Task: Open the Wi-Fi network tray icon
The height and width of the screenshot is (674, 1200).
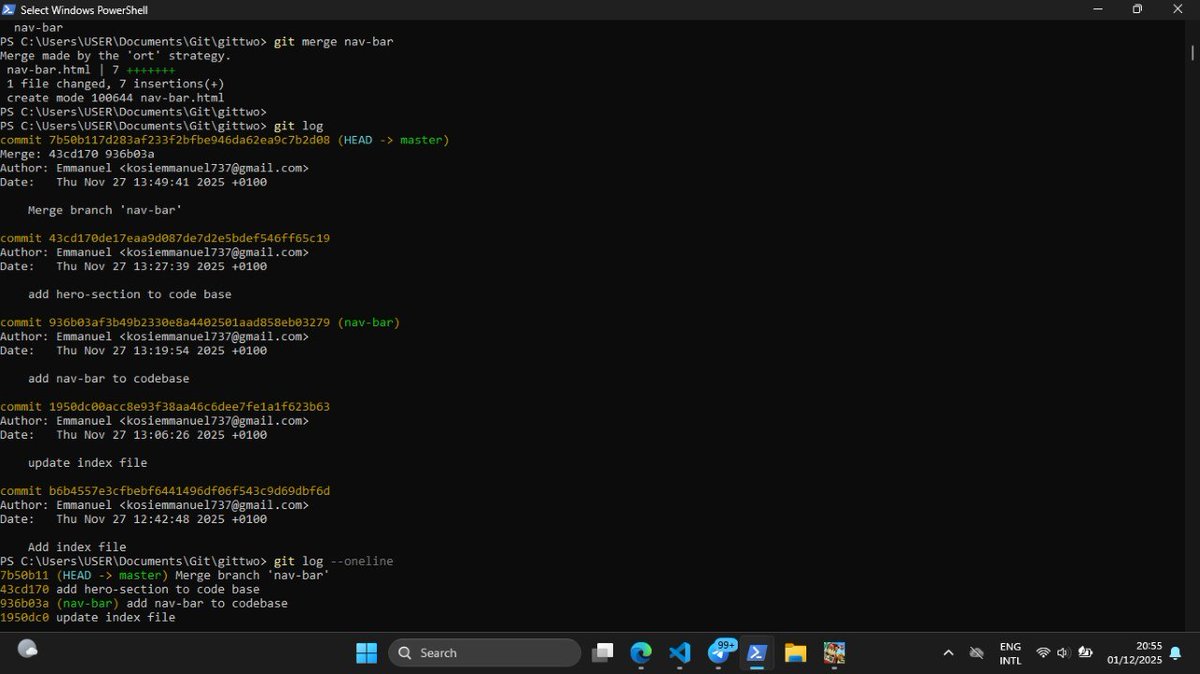Action: [1043, 653]
